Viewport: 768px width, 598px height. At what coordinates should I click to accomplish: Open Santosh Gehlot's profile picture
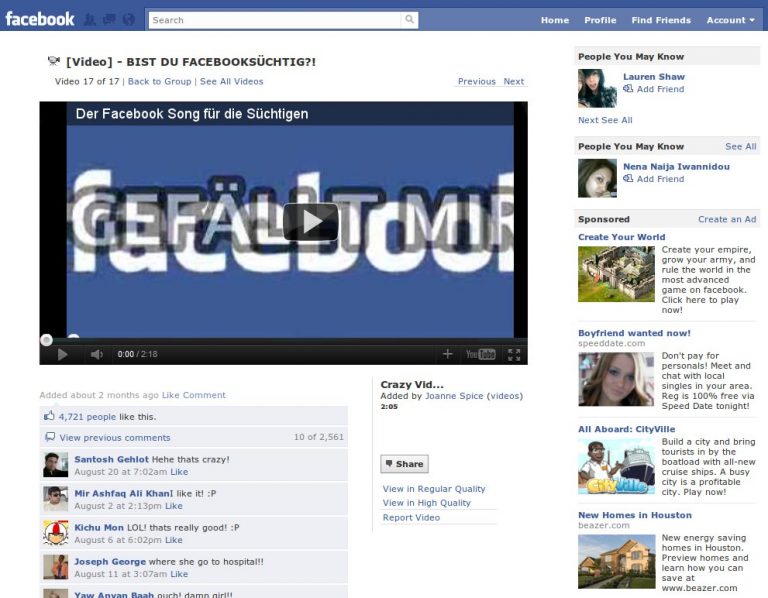coord(55,465)
